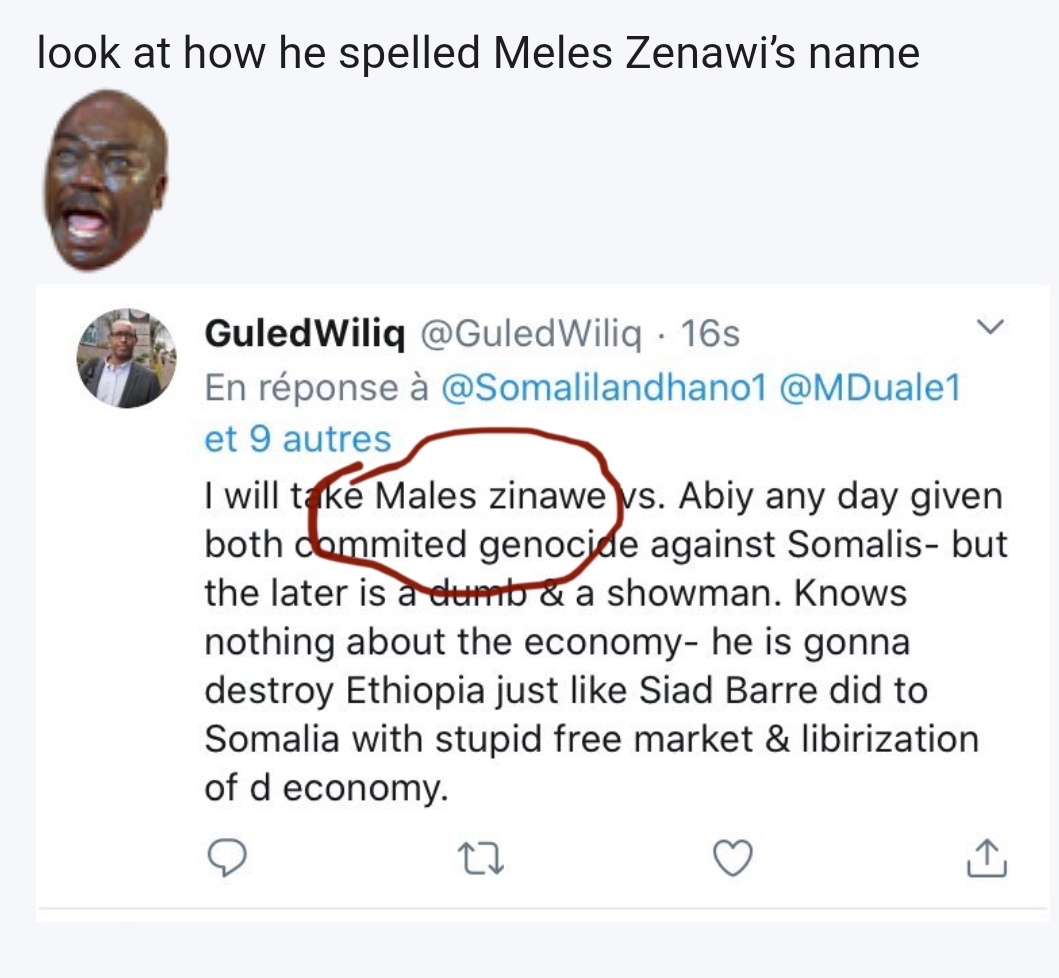Show the "et 9 autres" recipients
The width and height of the screenshot is (1059, 978).
click(297, 439)
